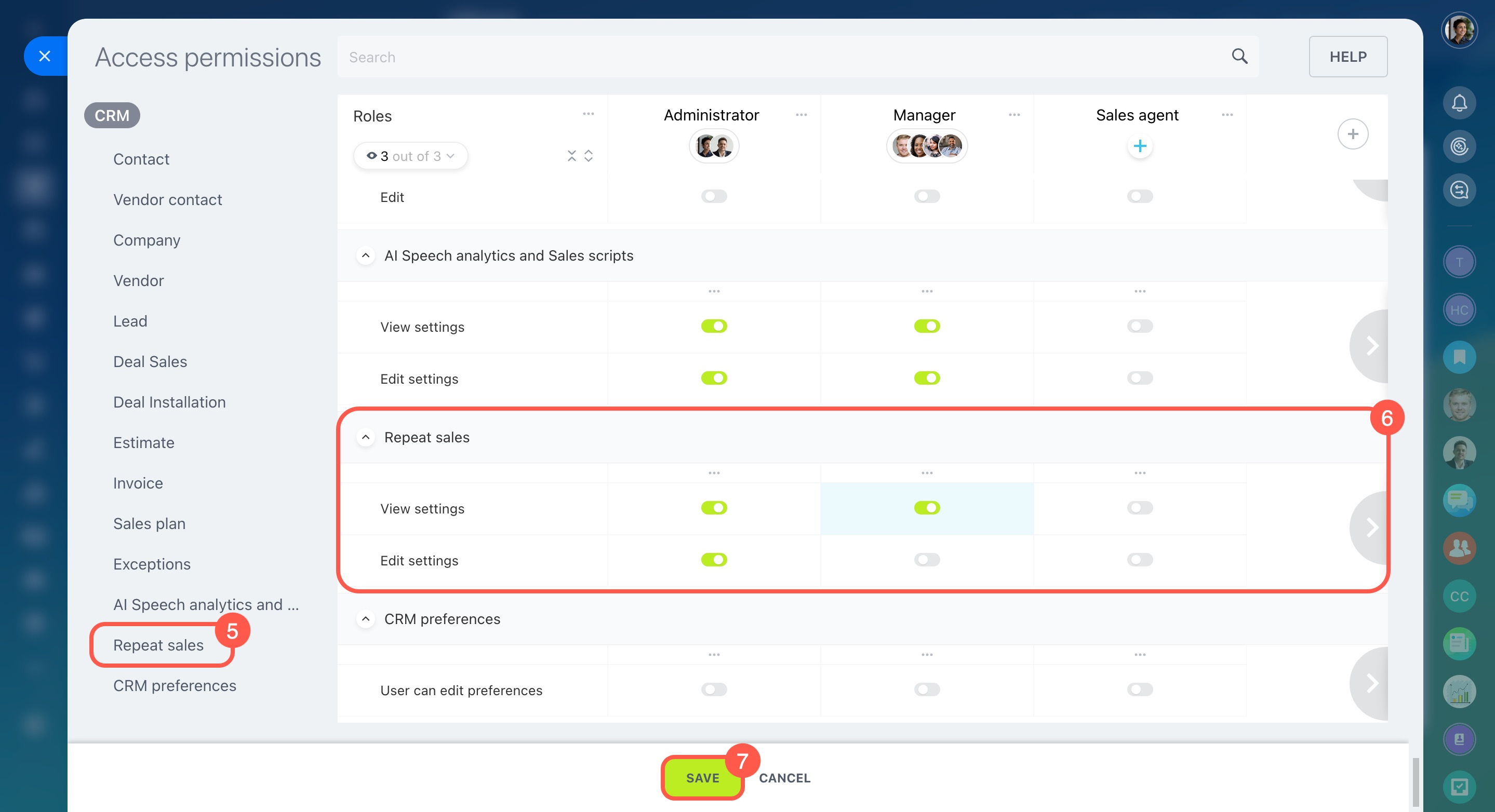Collapse the CRM preferences section
1495x812 pixels.
[365, 619]
